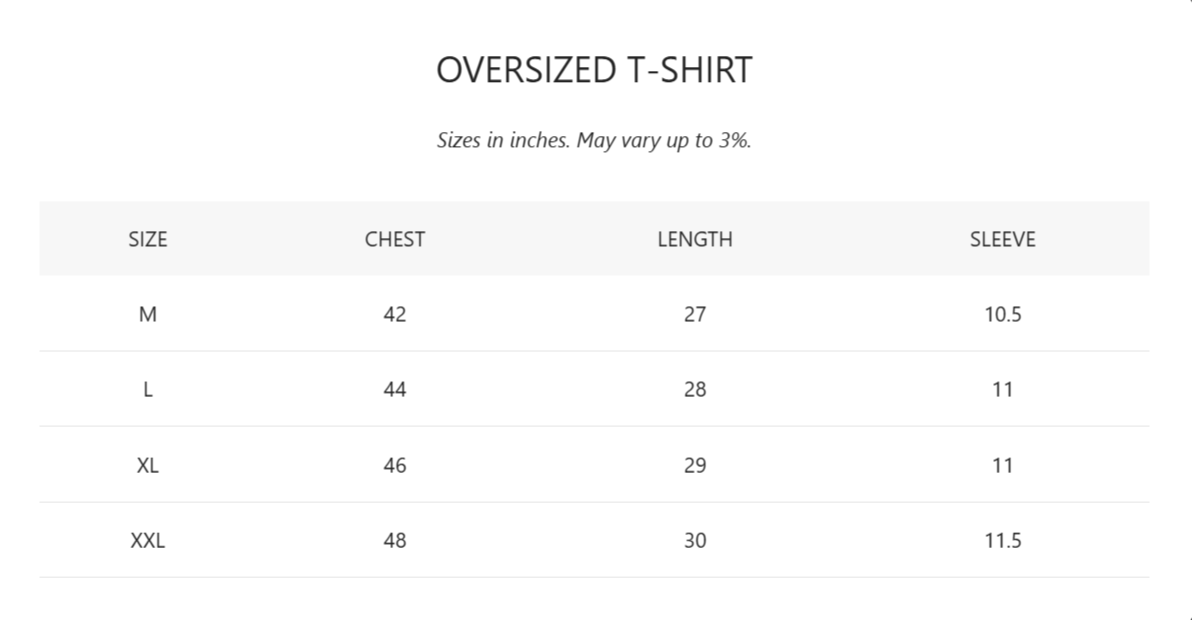
Task: Click length value 29 in XL row
Action: 695,466
